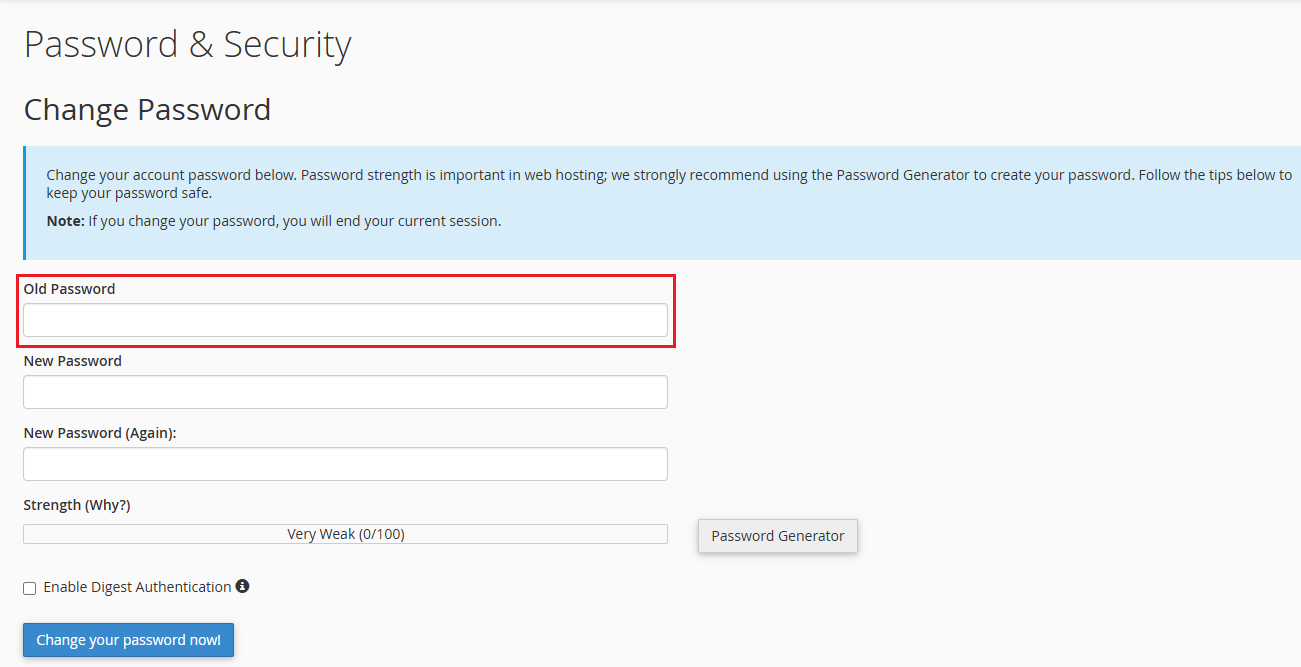Click the Old Password label

tap(69, 289)
